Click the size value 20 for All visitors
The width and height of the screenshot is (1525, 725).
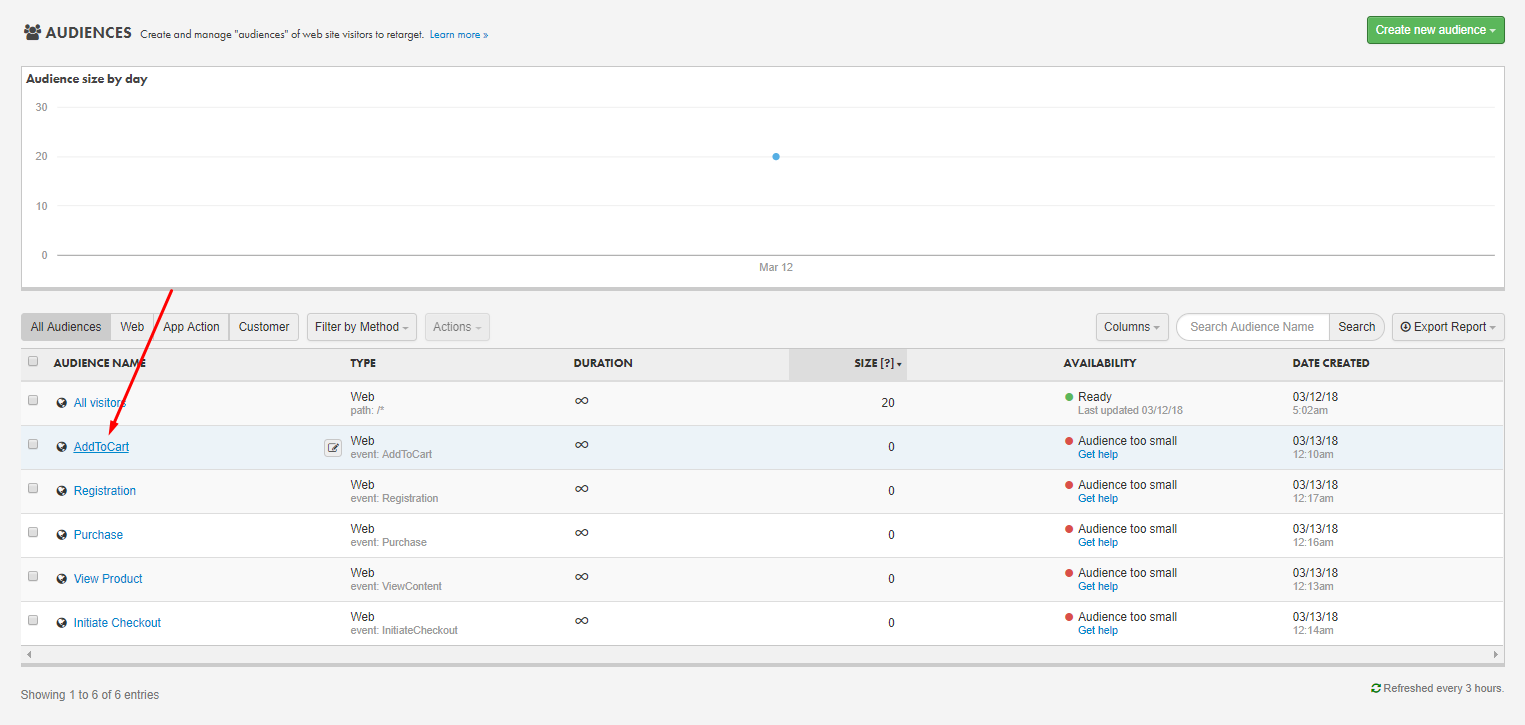[x=888, y=403]
